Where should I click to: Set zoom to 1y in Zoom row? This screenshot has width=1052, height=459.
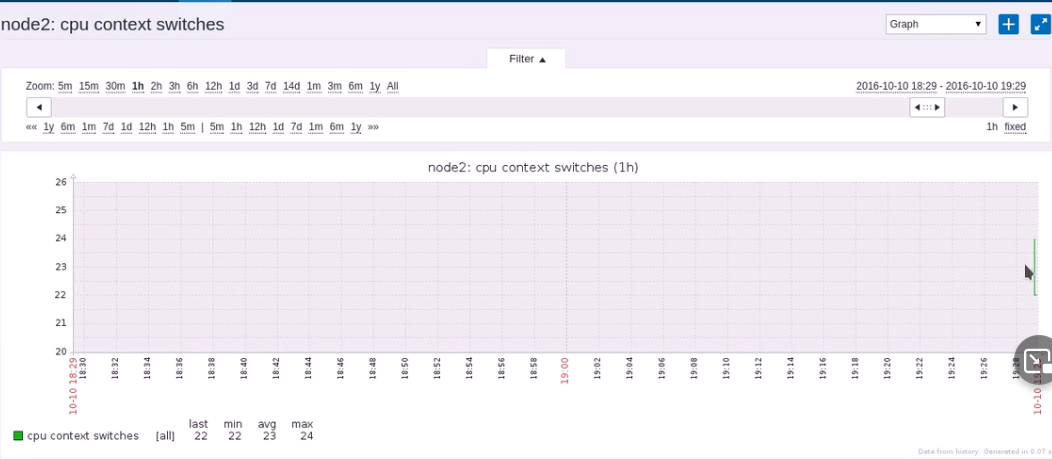[375, 87]
